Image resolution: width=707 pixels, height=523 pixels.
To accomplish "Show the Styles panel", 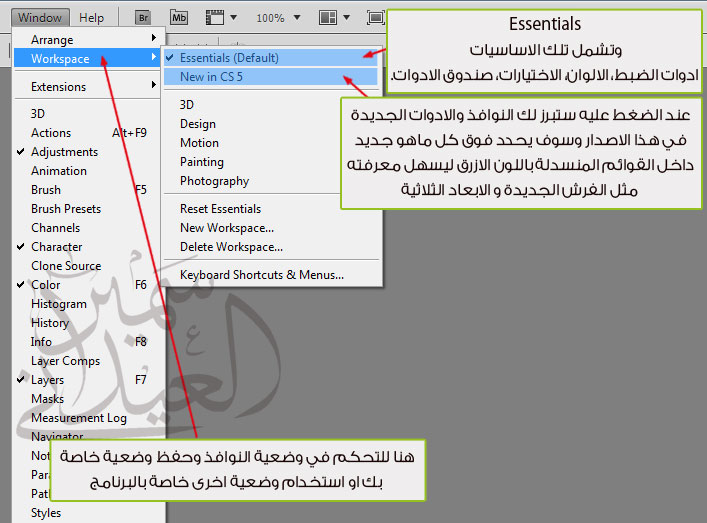I will [x=89, y=513].
